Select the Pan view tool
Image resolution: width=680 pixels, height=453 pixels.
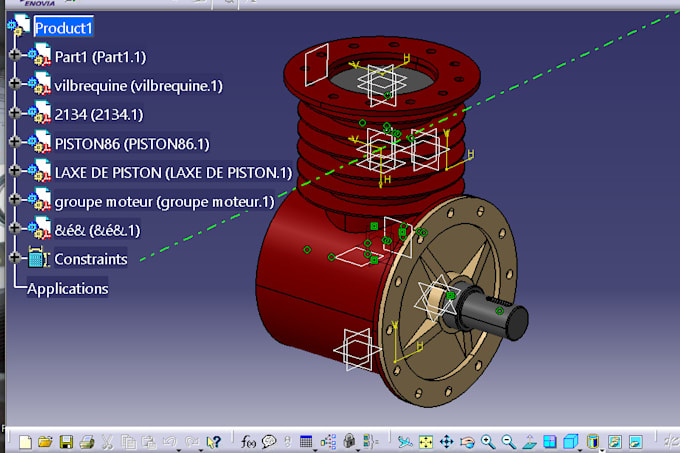pyautogui.click(x=447, y=442)
